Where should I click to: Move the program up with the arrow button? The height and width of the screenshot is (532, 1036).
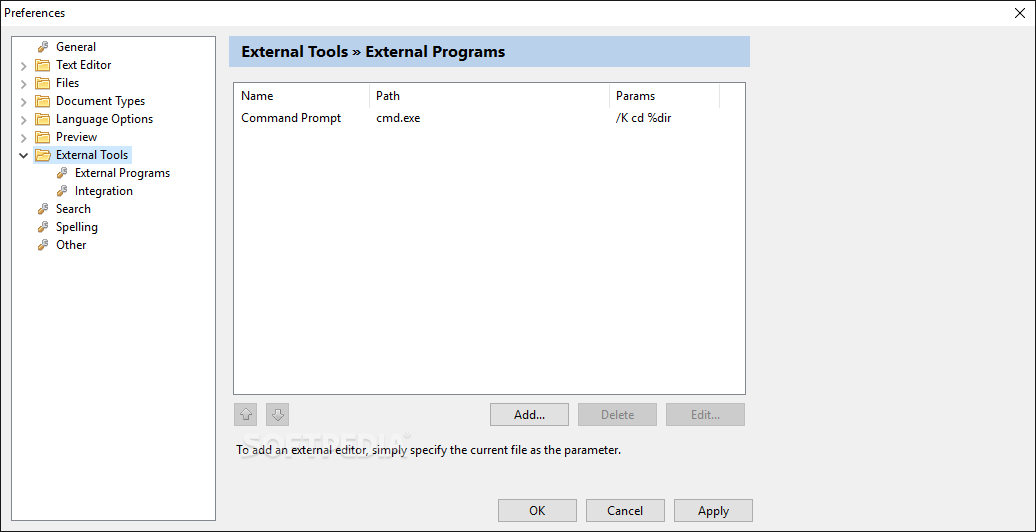[246, 414]
